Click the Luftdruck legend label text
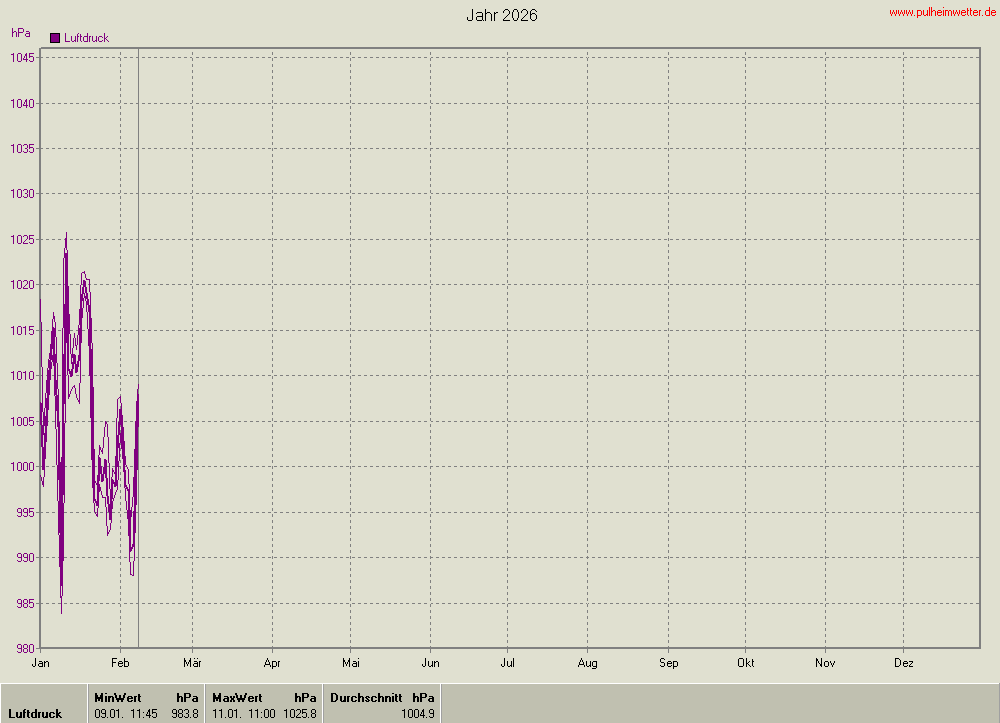 [86, 38]
